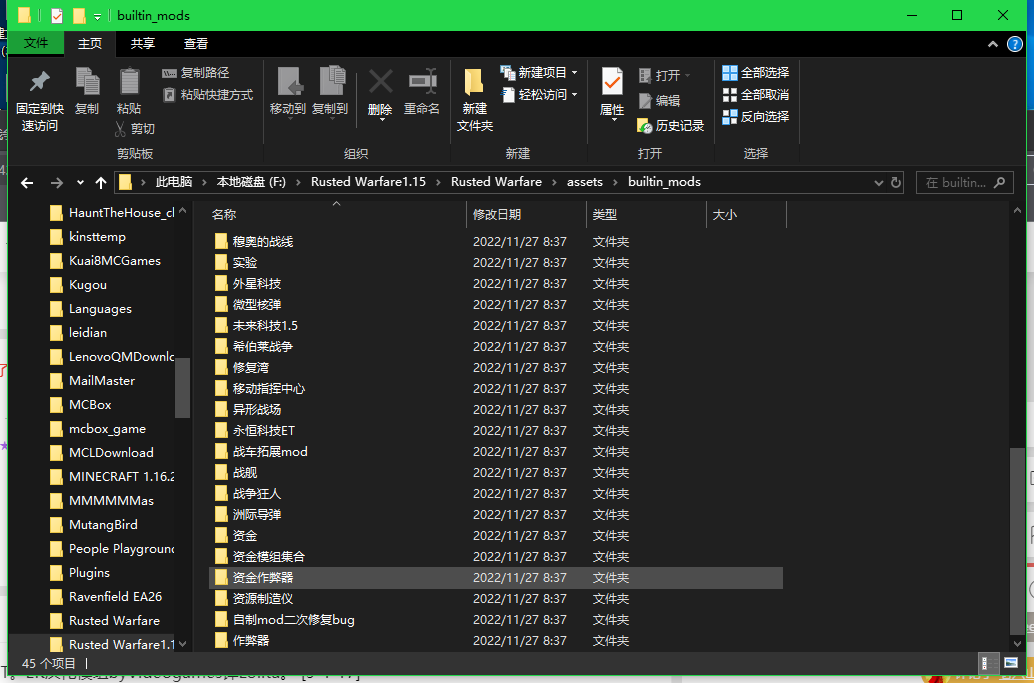Refresh the builtin_mods folder view
Viewport: 1034px width, 683px height.
[895, 183]
